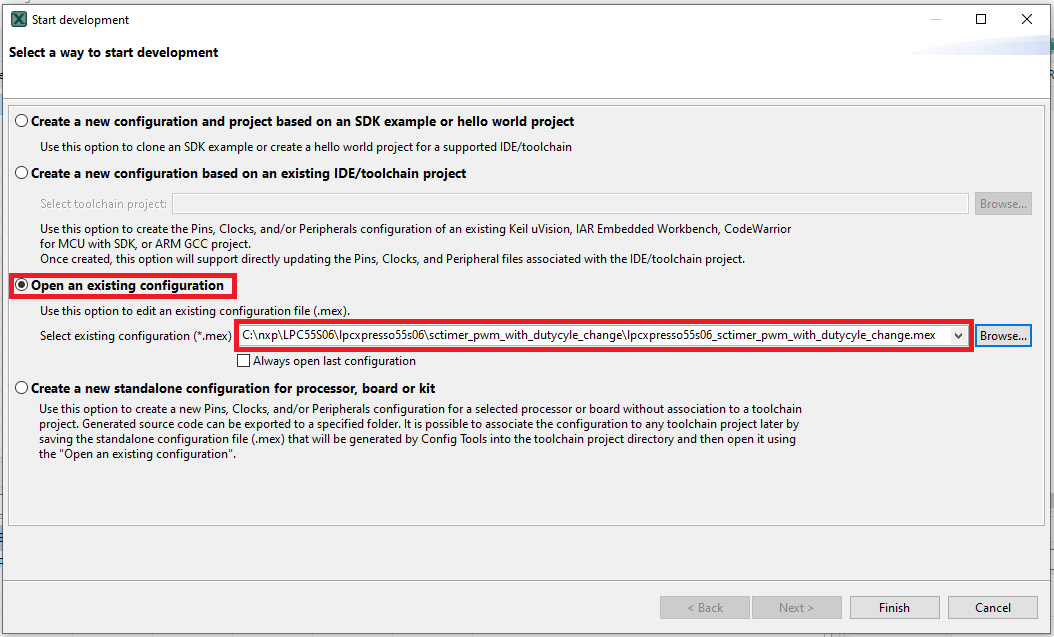Click the Start development app icon
The width and height of the screenshot is (1054, 637).
(18, 19)
